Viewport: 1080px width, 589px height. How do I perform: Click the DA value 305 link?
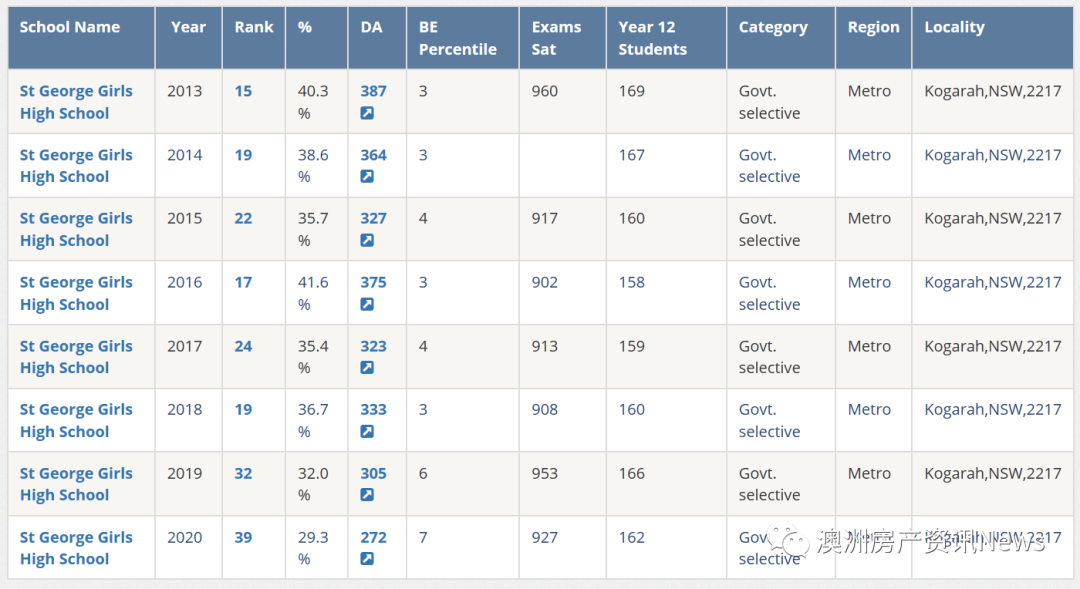(373, 473)
